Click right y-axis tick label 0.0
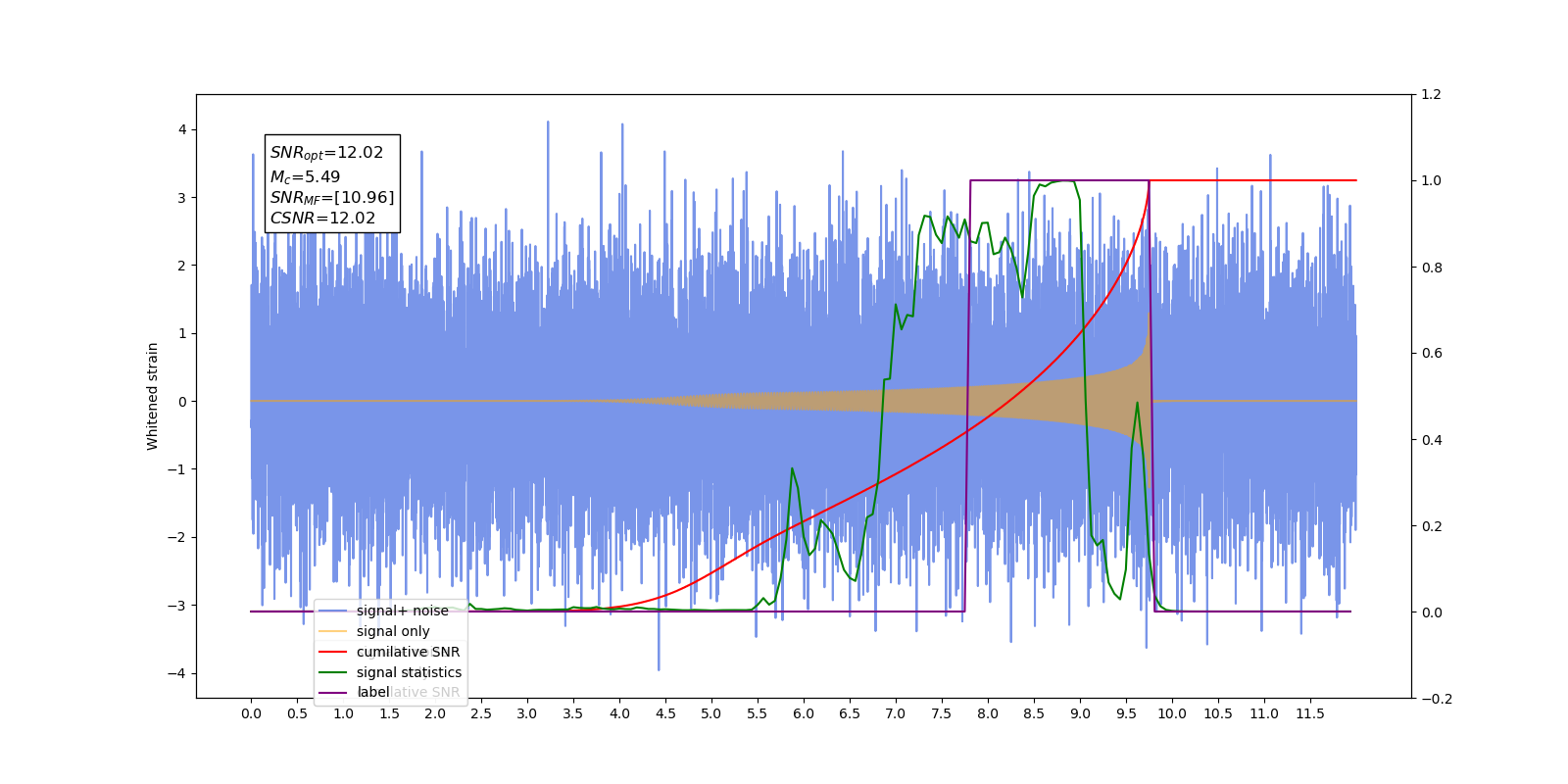Viewport: 1568px width, 784px height. point(1432,612)
